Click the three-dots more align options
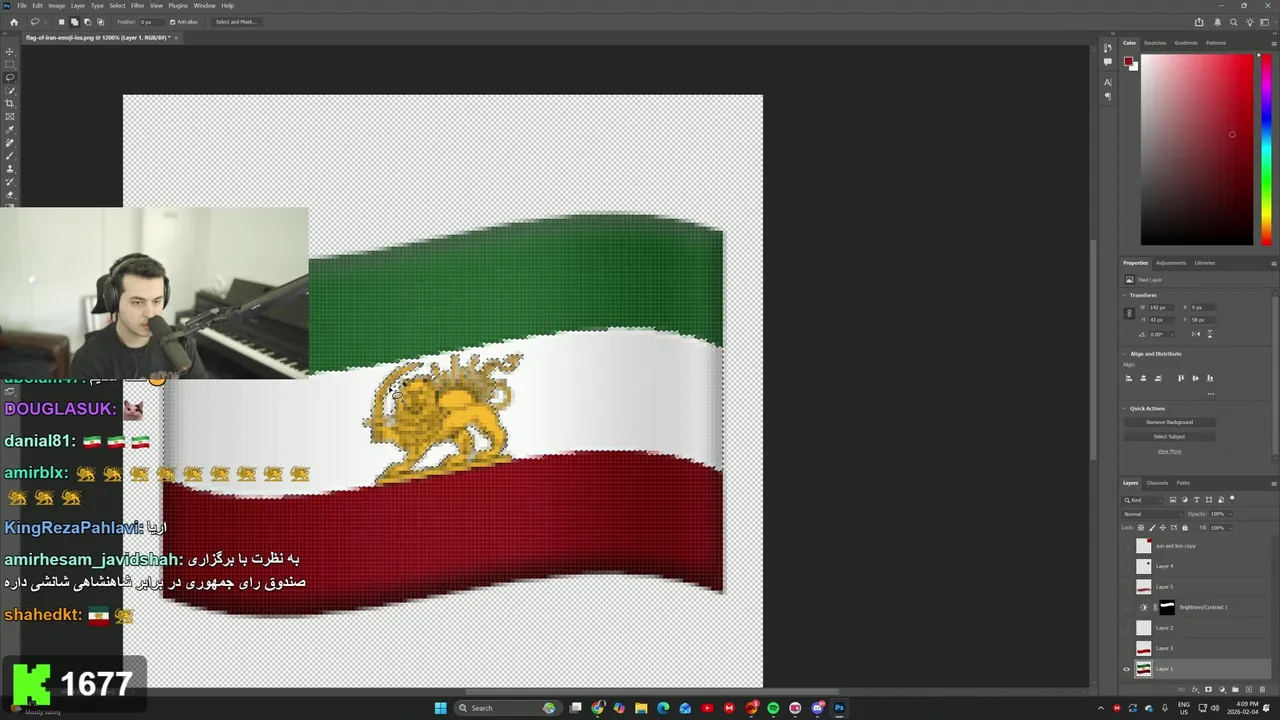The image size is (1280, 720). [x=1210, y=393]
